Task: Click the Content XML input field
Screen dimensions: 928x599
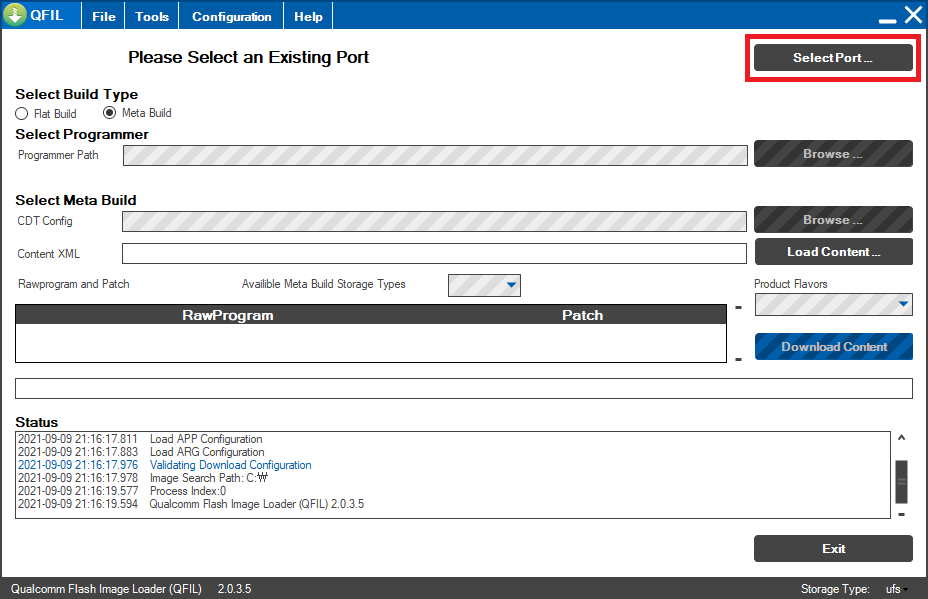Action: [434, 253]
